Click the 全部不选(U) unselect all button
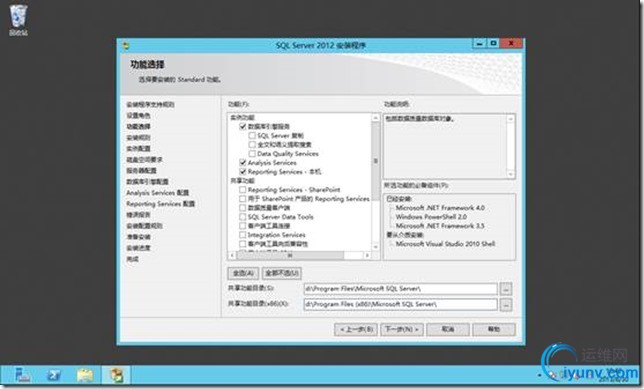644x389 pixels. point(282,273)
